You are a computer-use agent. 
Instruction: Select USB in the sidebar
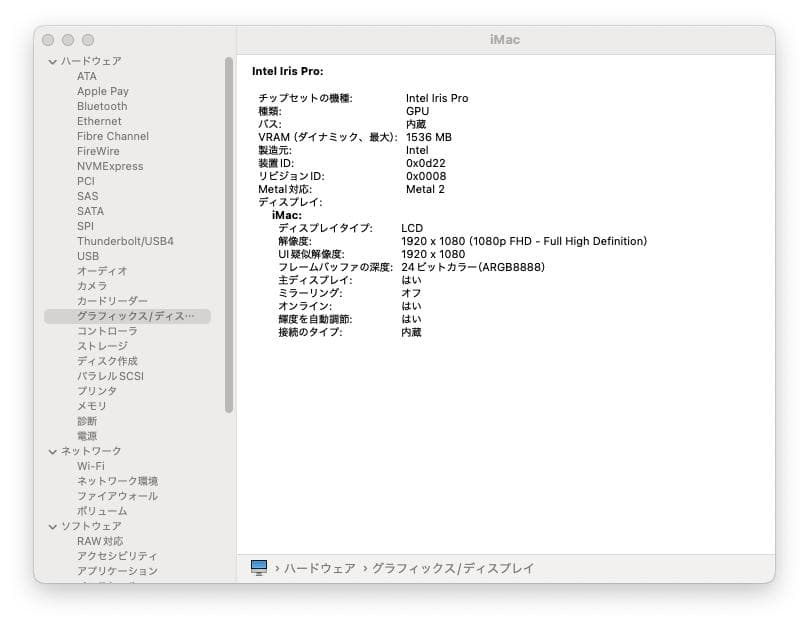pyautogui.click(x=88, y=256)
